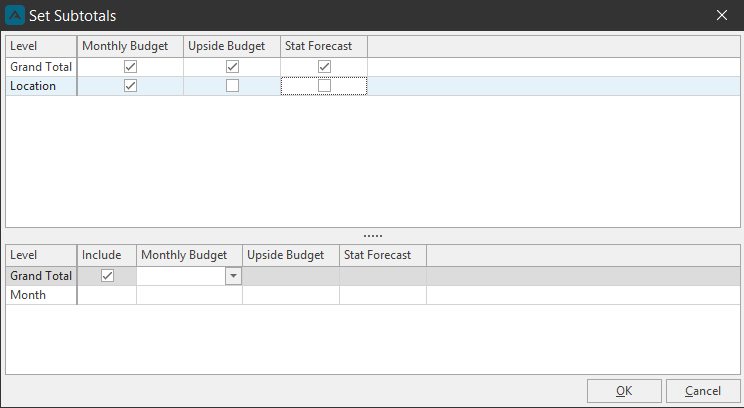Close the Set Subtotals dialog

[x=722, y=15]
